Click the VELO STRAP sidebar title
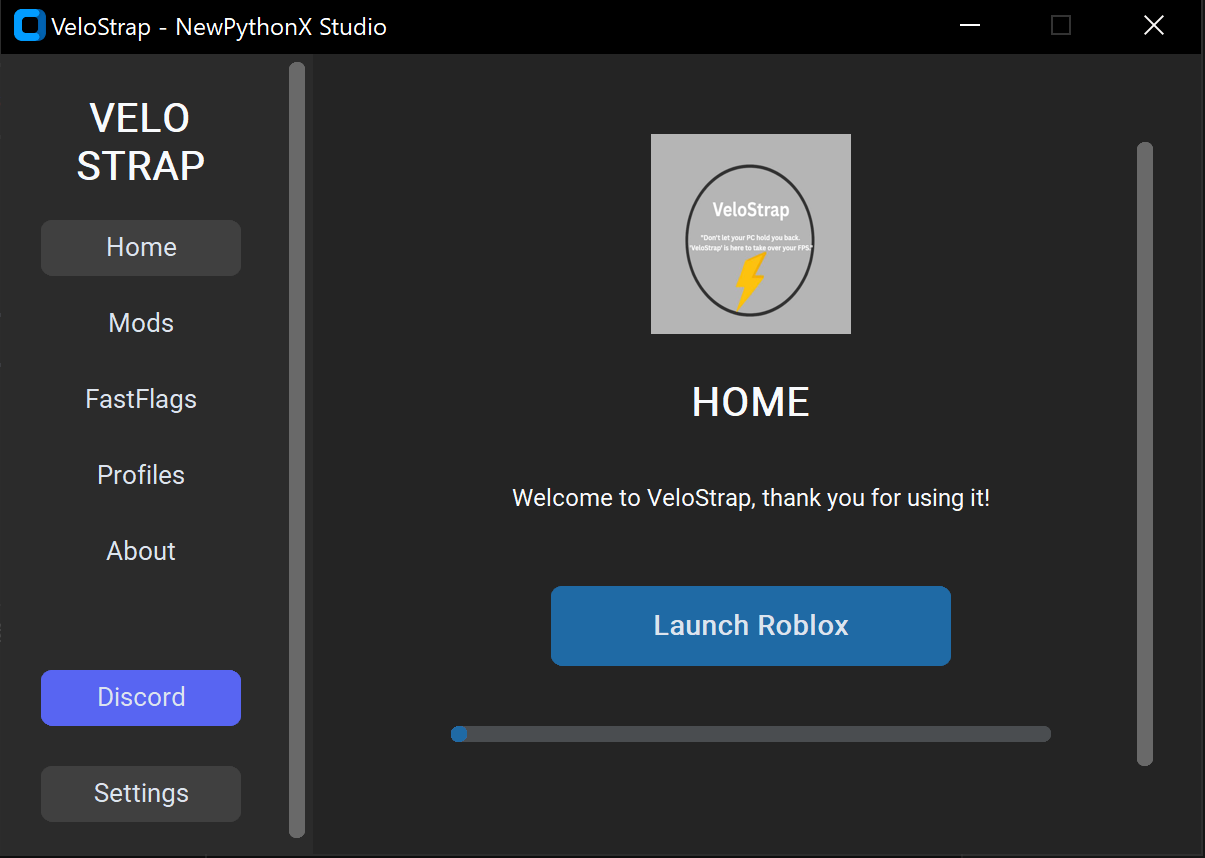 pos(141,142)
